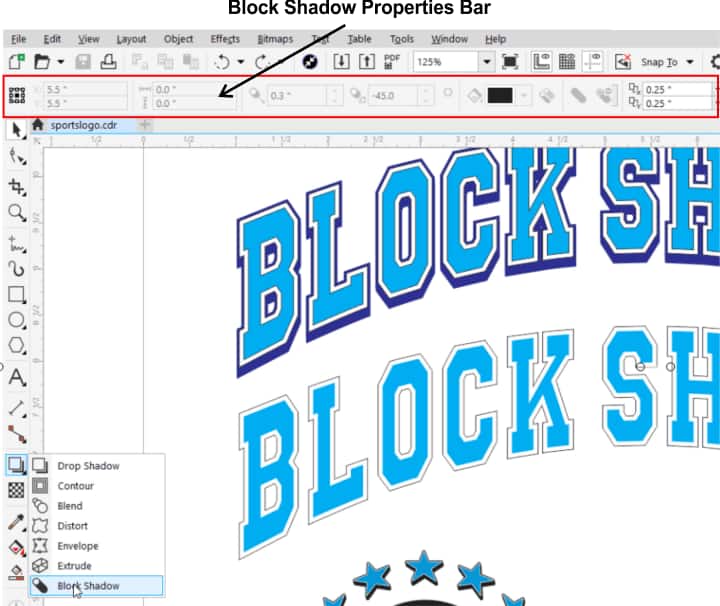
Task: Open the Window menu
Action: [x=449, y=39]
